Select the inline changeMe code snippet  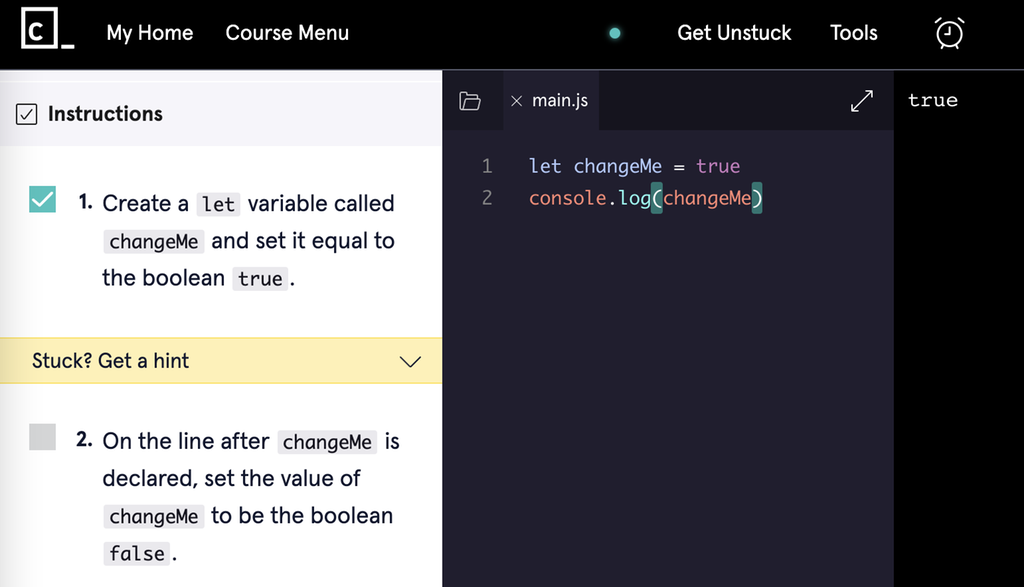pyautogui.click(x=153, y=241)
